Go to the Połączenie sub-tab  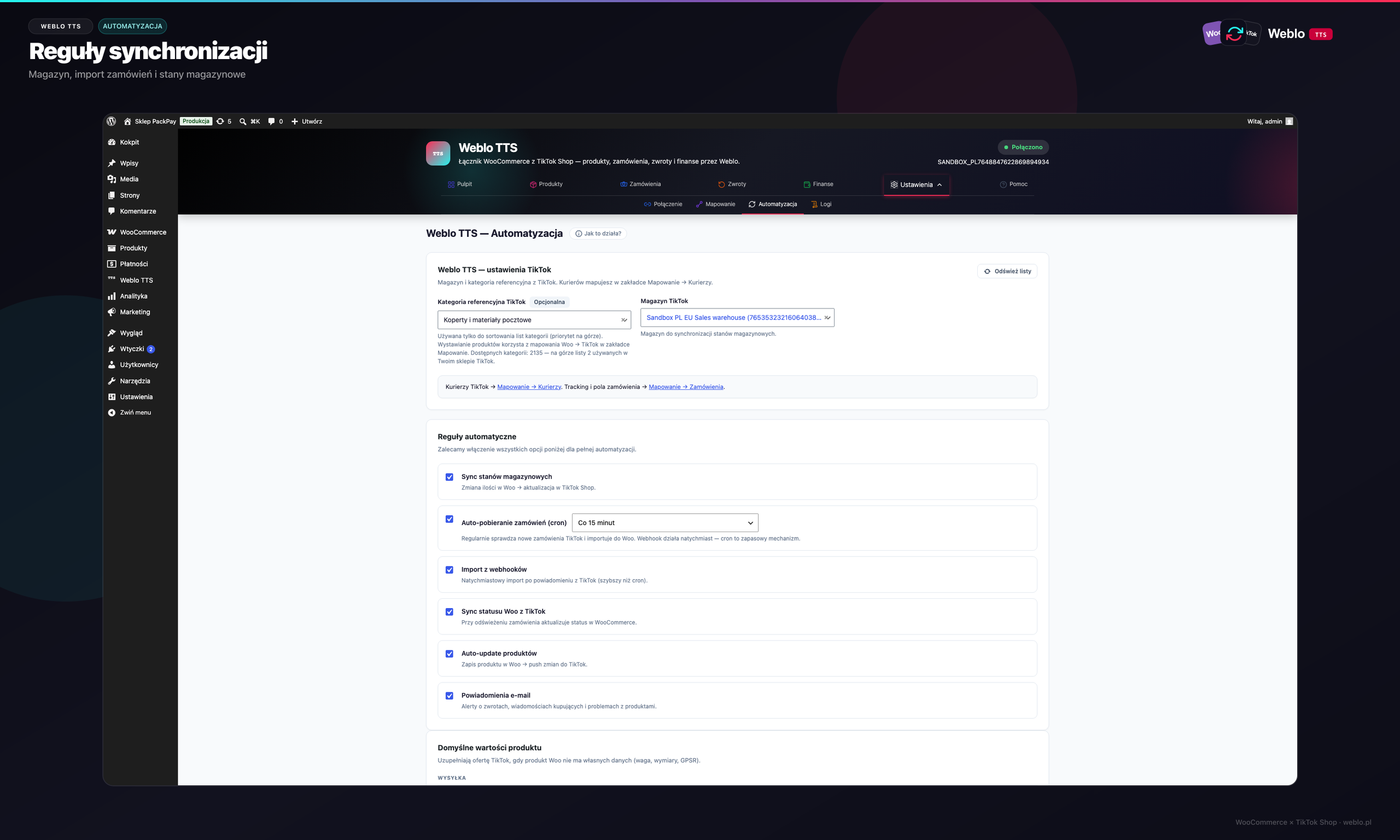click(x=663, y=205)
